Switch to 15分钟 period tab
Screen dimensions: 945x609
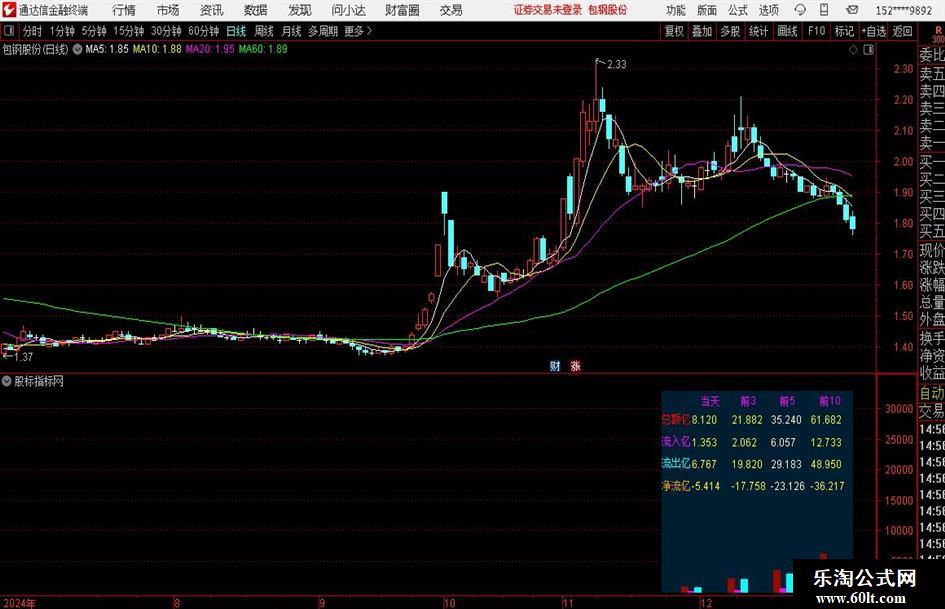point(129,31)
